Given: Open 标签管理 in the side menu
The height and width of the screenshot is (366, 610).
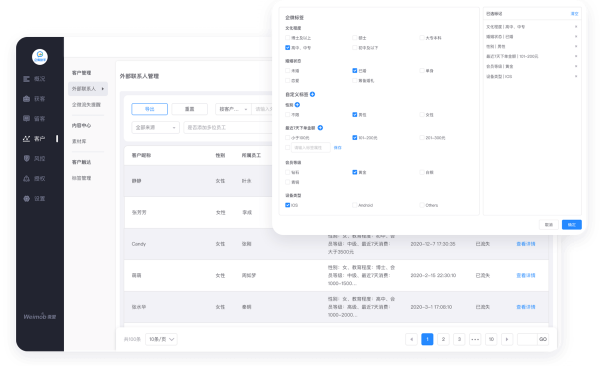Looking at the screenshot, I should pyautogui.click(x=81, y=178).
